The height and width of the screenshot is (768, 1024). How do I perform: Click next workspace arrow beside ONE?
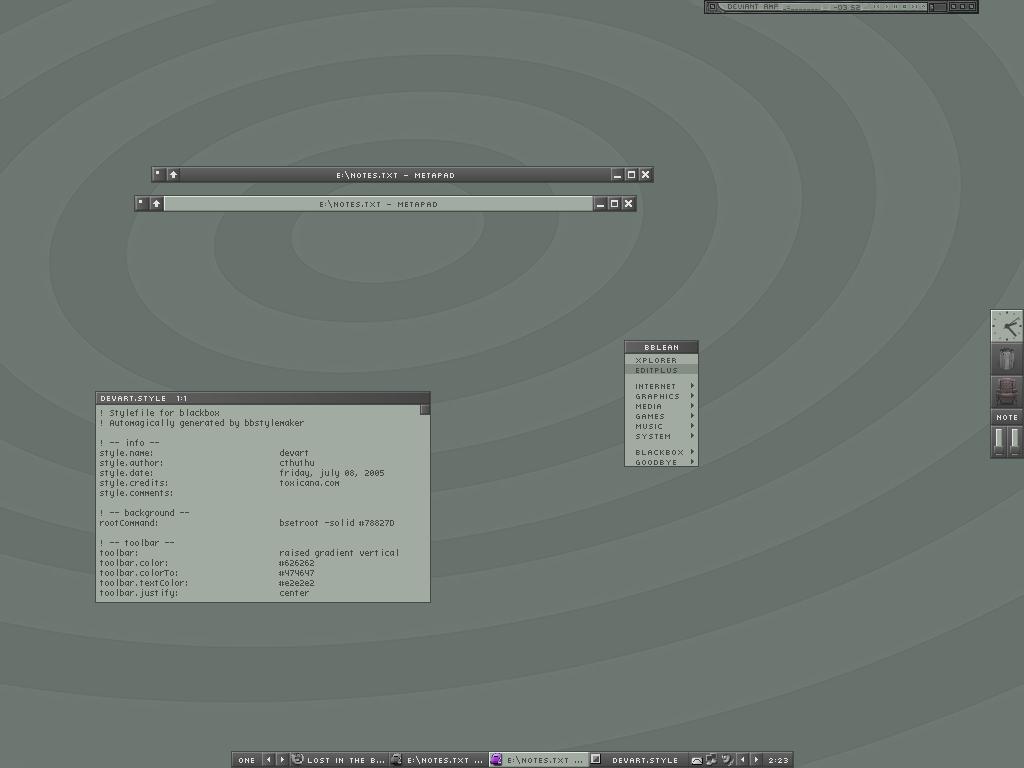[282, 760]
